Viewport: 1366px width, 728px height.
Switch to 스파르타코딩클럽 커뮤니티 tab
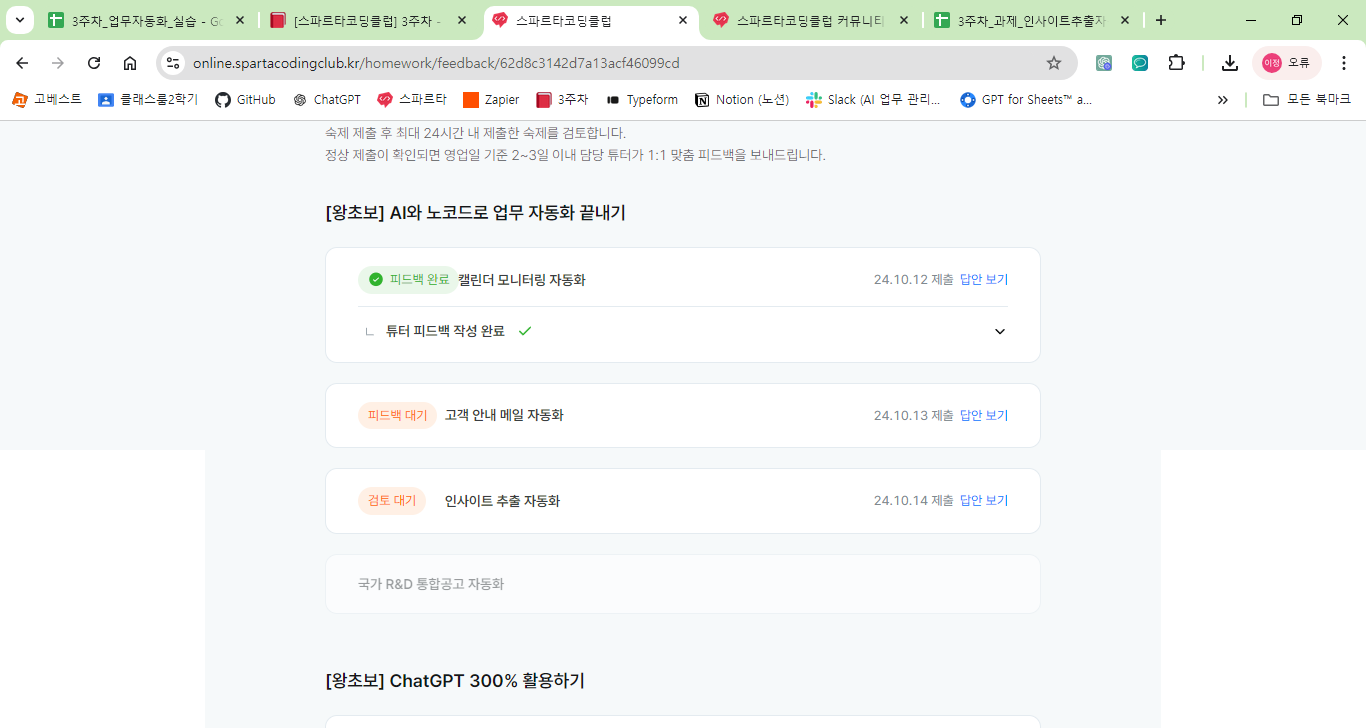click(x=812, y=20)
